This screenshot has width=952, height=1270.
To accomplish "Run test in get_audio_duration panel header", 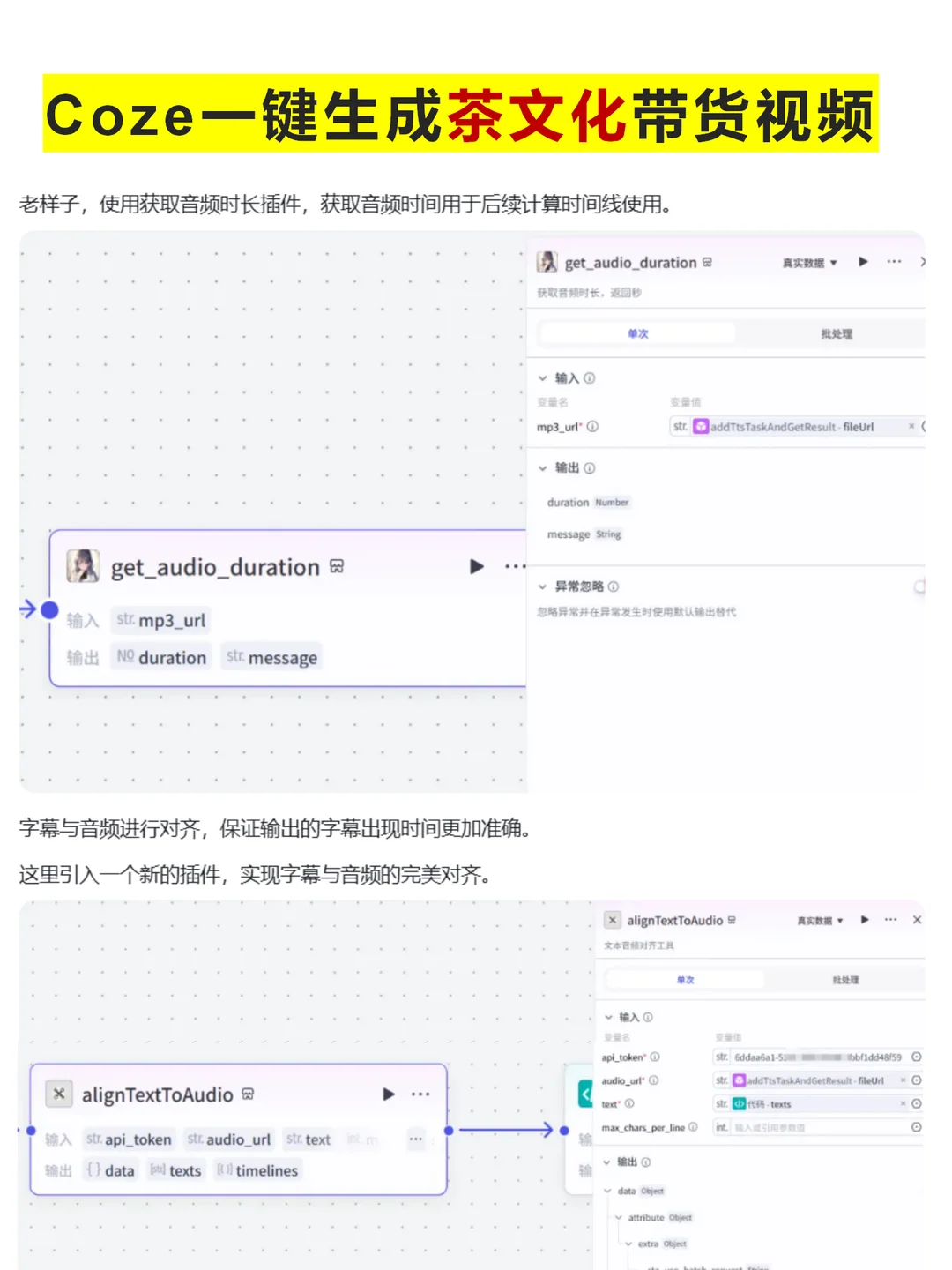I will point(863,262).
